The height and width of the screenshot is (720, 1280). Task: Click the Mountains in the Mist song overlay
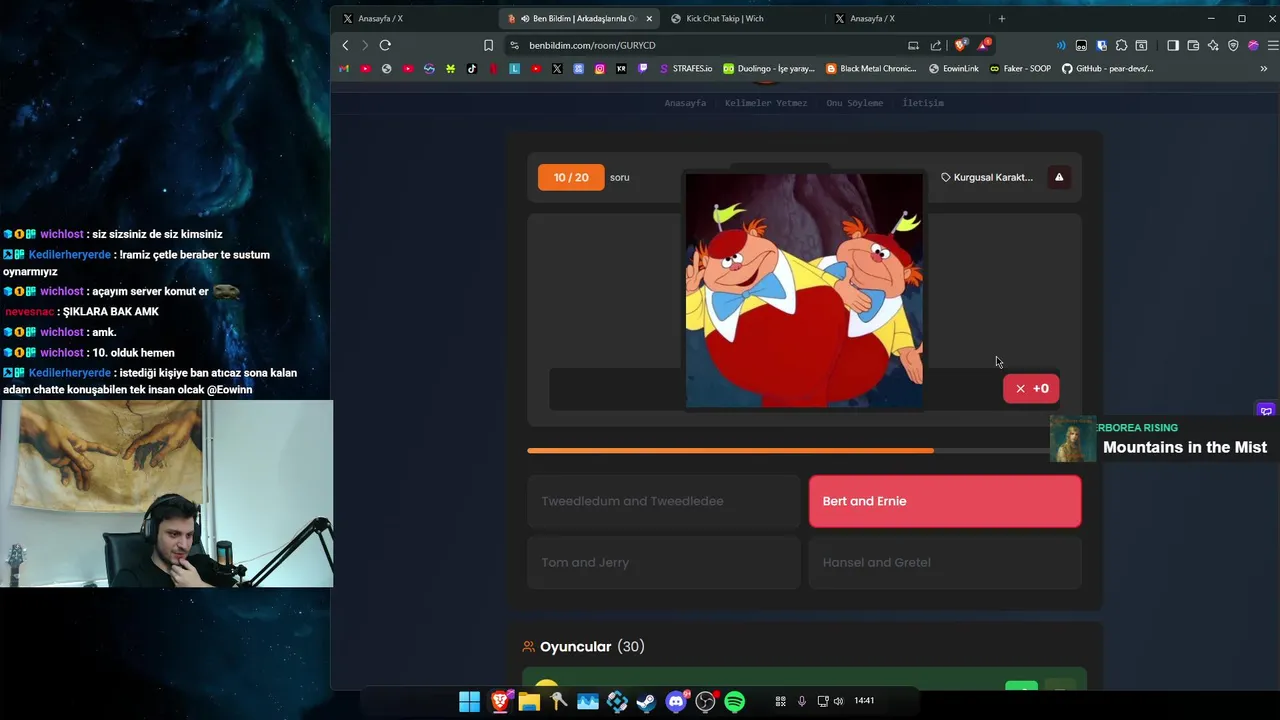point(1164,439)
